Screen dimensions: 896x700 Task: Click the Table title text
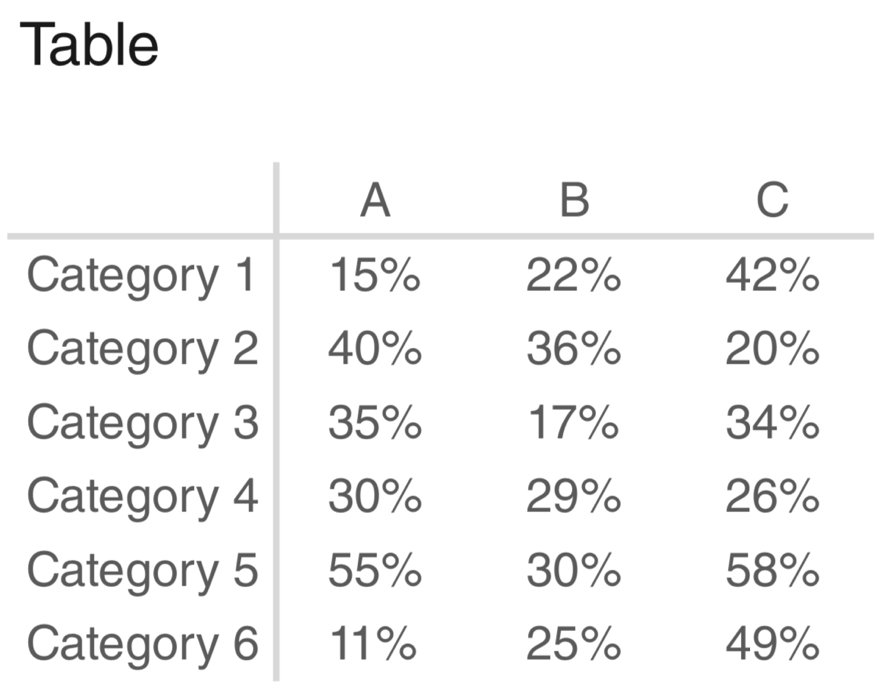[89, 45]
